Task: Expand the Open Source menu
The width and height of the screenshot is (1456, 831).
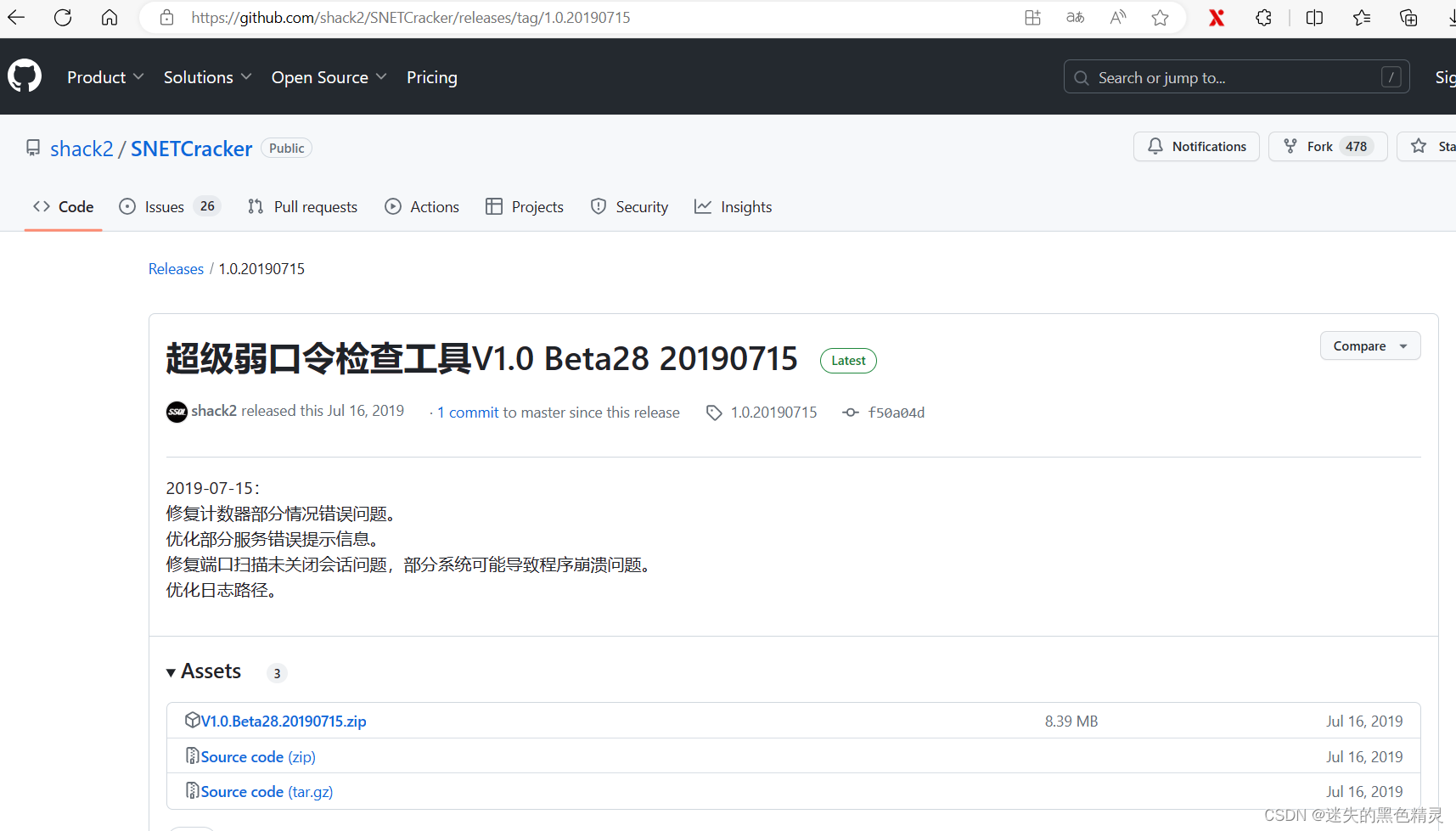Action: (x=329, y=77)
